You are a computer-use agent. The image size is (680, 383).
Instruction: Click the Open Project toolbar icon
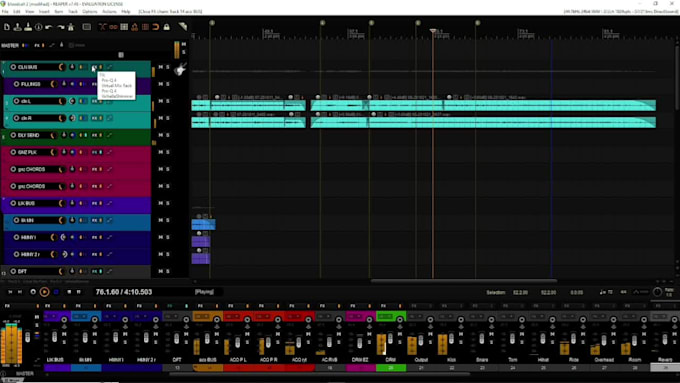(17, 27)
